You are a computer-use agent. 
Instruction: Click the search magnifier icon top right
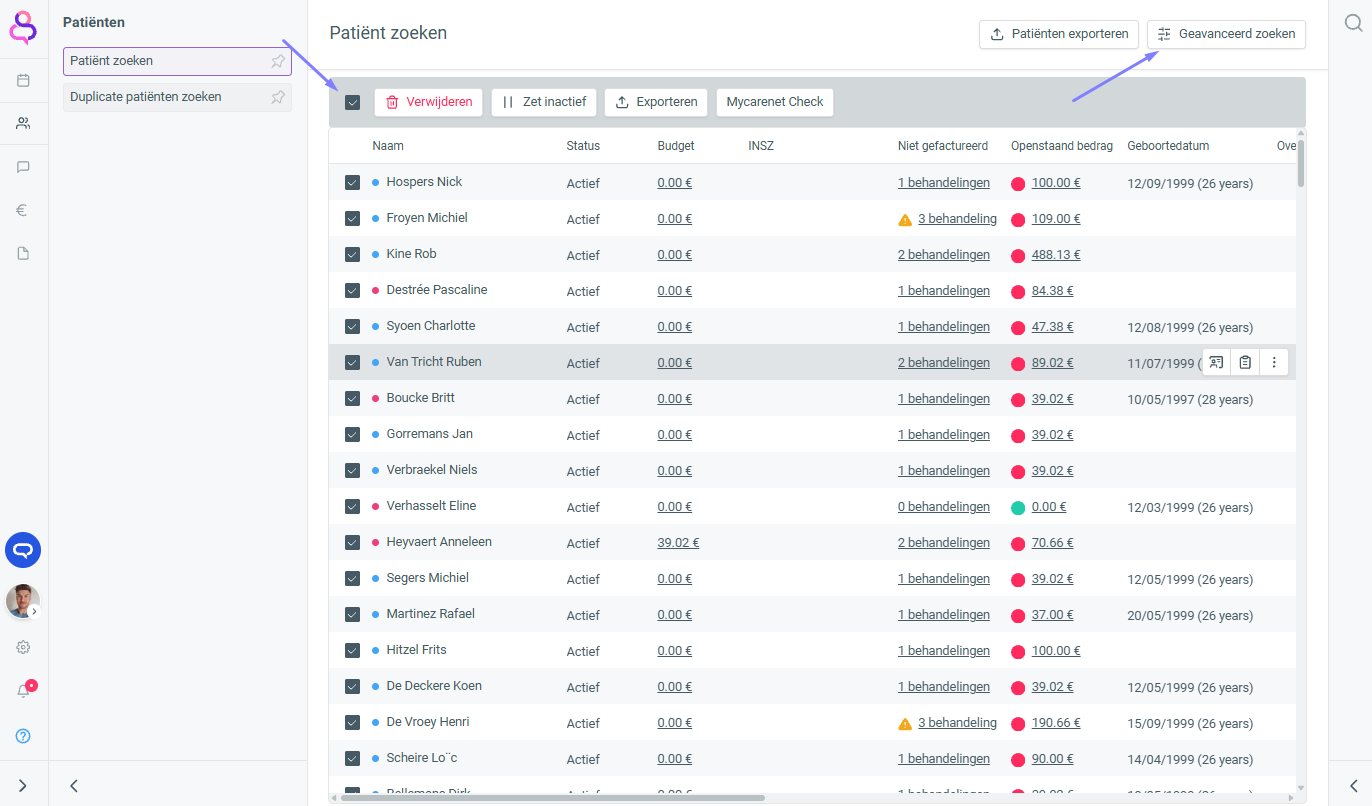[x=1353, y=24]
